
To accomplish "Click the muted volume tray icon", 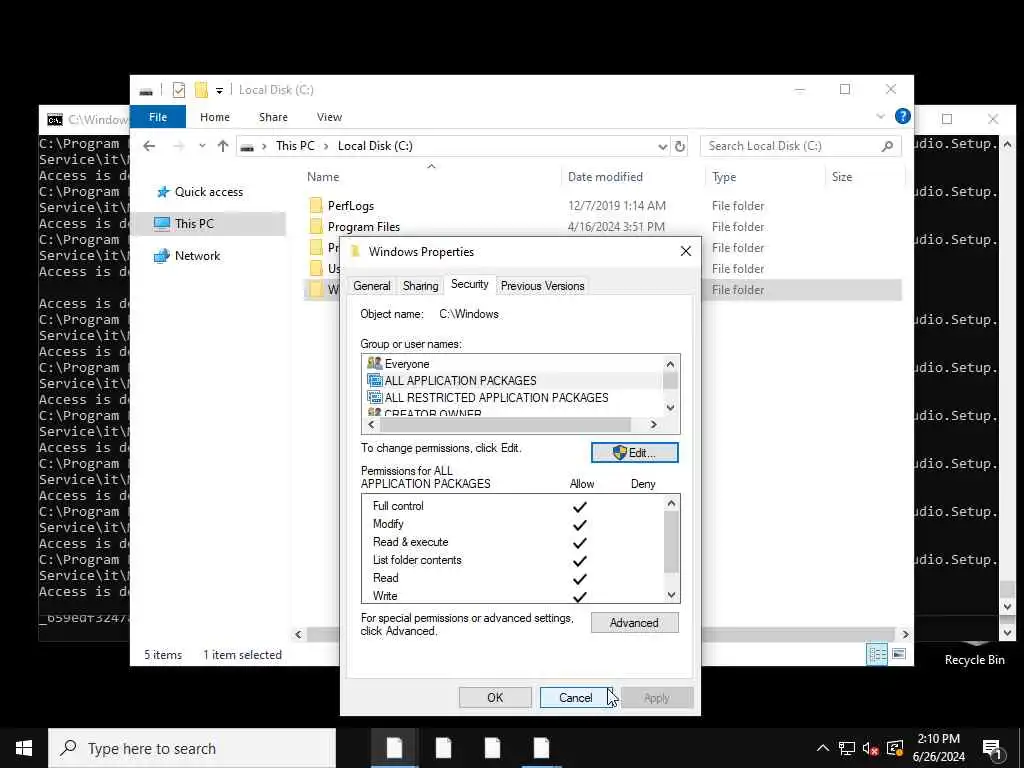I will point(871,748).
